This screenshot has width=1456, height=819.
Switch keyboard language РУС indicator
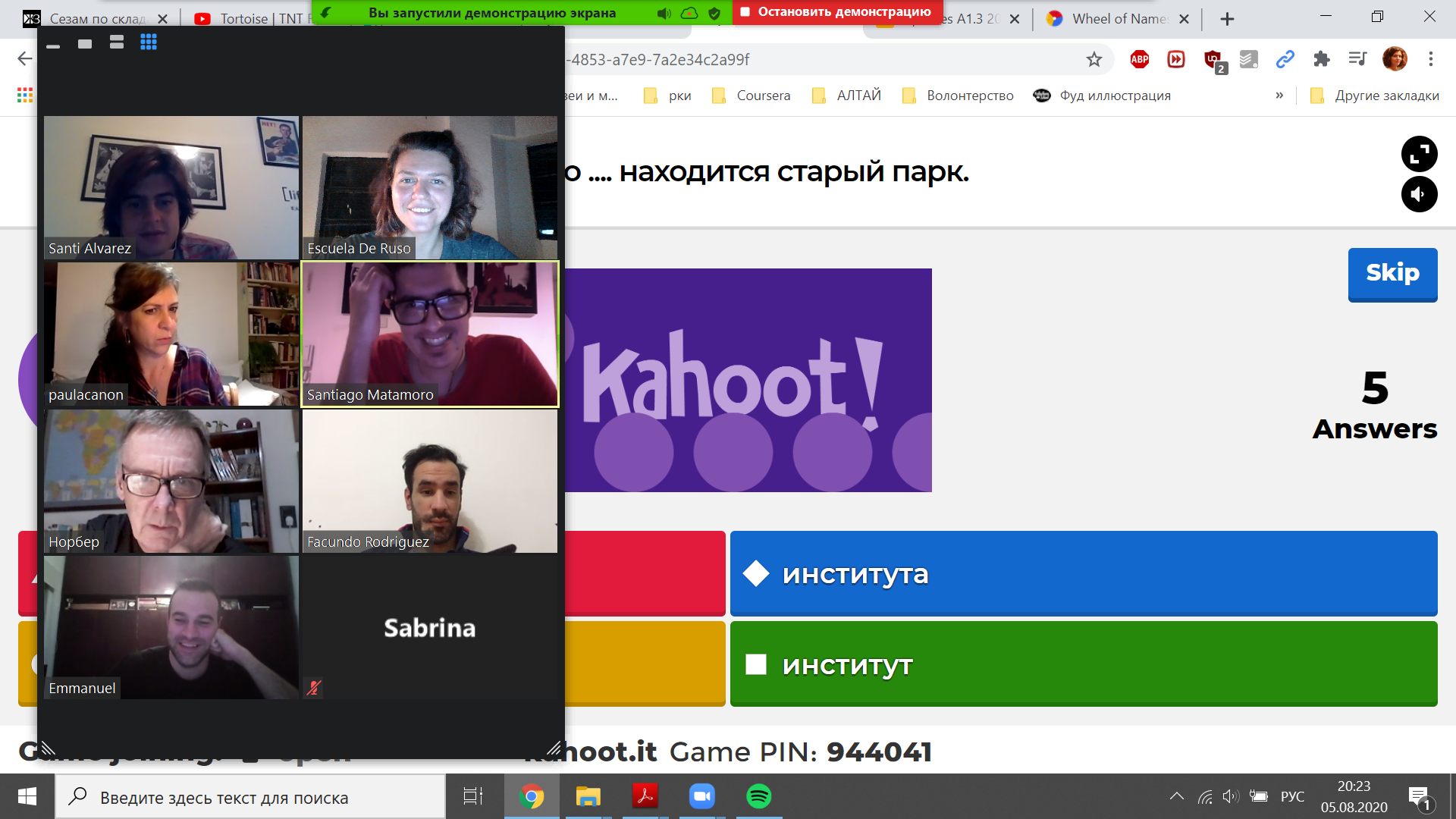(1292, 796)
